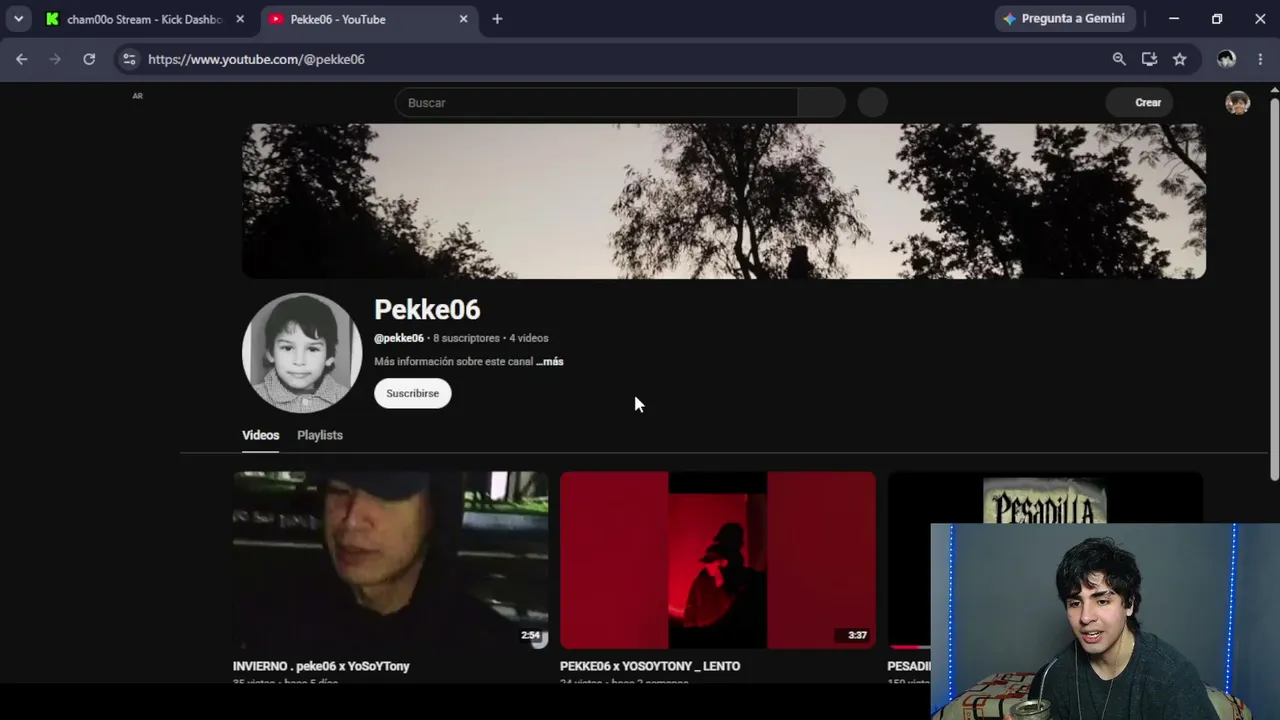Screen dimensions: 1280x720
Task: Subscribe using the Suscribirse button
Action: 413,393
